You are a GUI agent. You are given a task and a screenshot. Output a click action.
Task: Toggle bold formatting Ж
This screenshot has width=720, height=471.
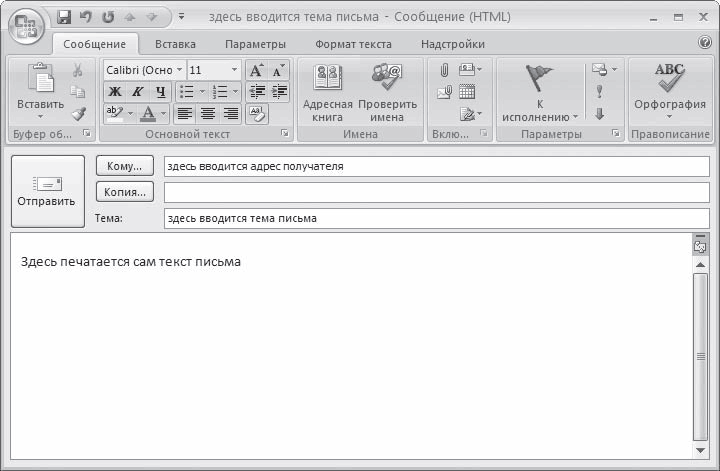pos(115,92)
